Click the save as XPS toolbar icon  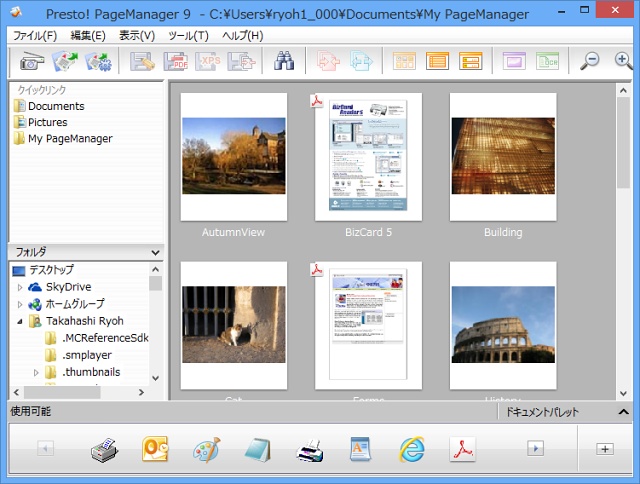coord(208,61)
